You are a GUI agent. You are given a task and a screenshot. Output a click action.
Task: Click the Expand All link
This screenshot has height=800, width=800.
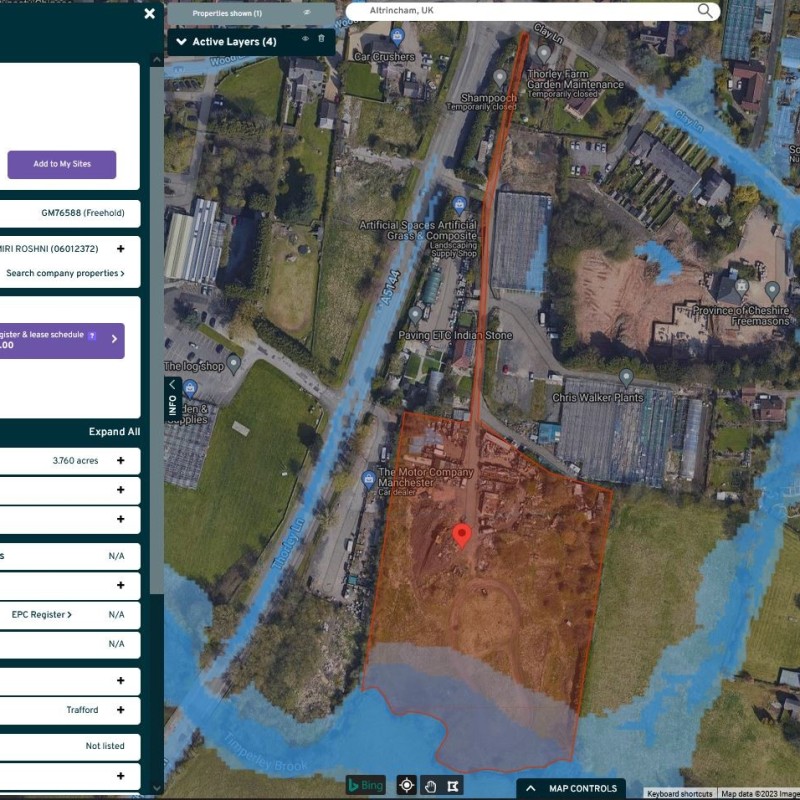[114, 432]
